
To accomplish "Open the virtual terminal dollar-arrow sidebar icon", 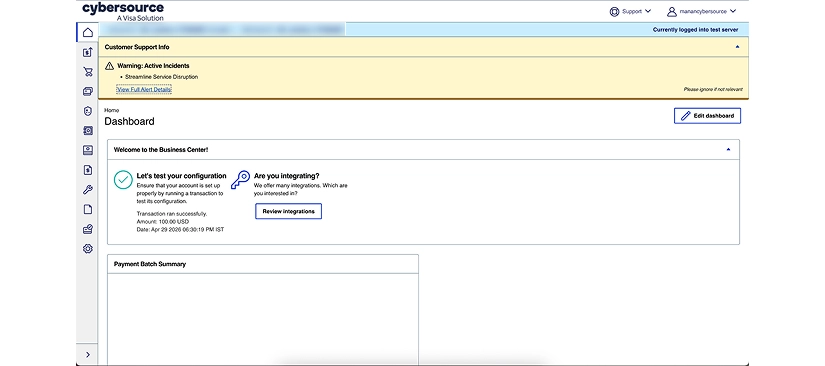I will (88, 52).
